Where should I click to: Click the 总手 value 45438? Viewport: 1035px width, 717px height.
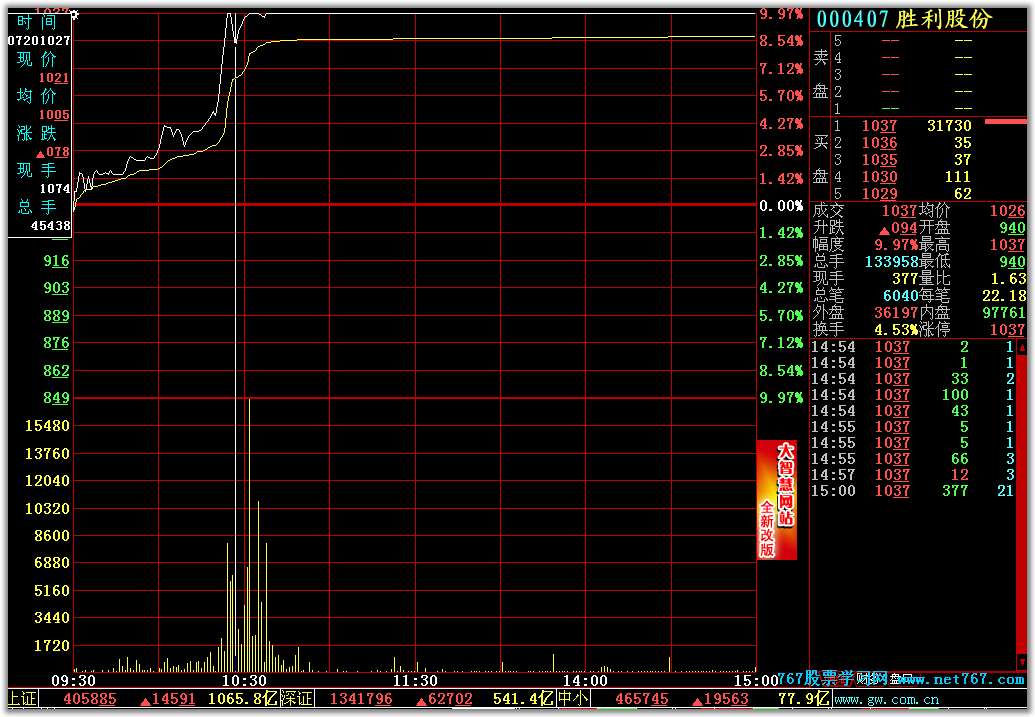pyautogui.click(x=51, y=226)
